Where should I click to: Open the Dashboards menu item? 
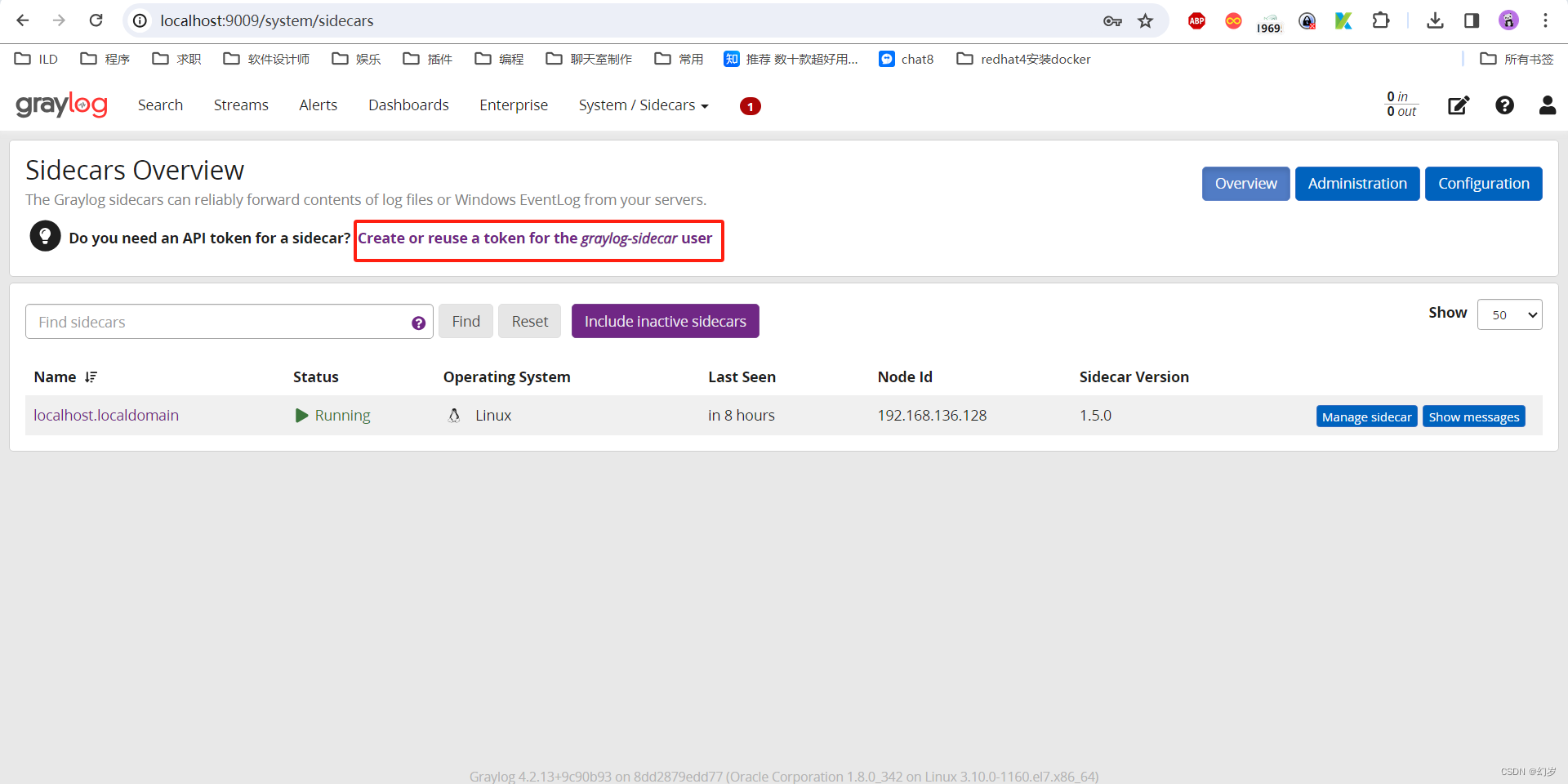coord(408,105)
